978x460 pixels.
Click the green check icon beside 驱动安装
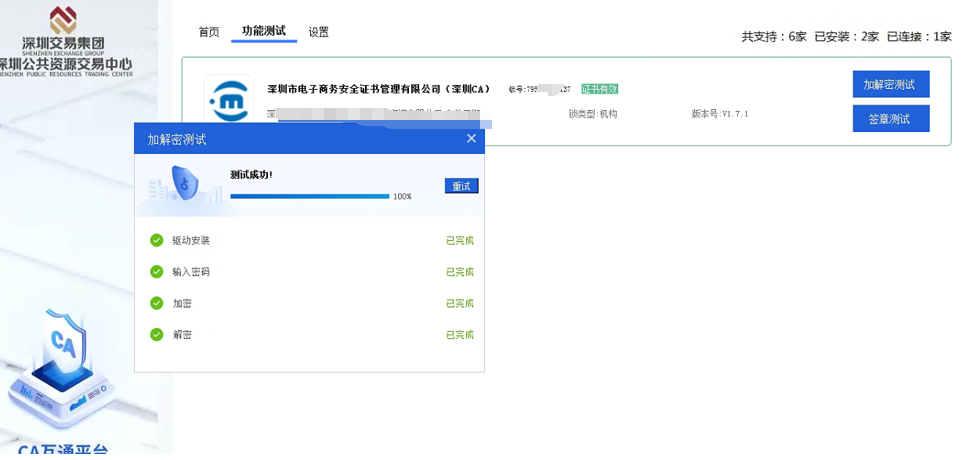[156, 240]
